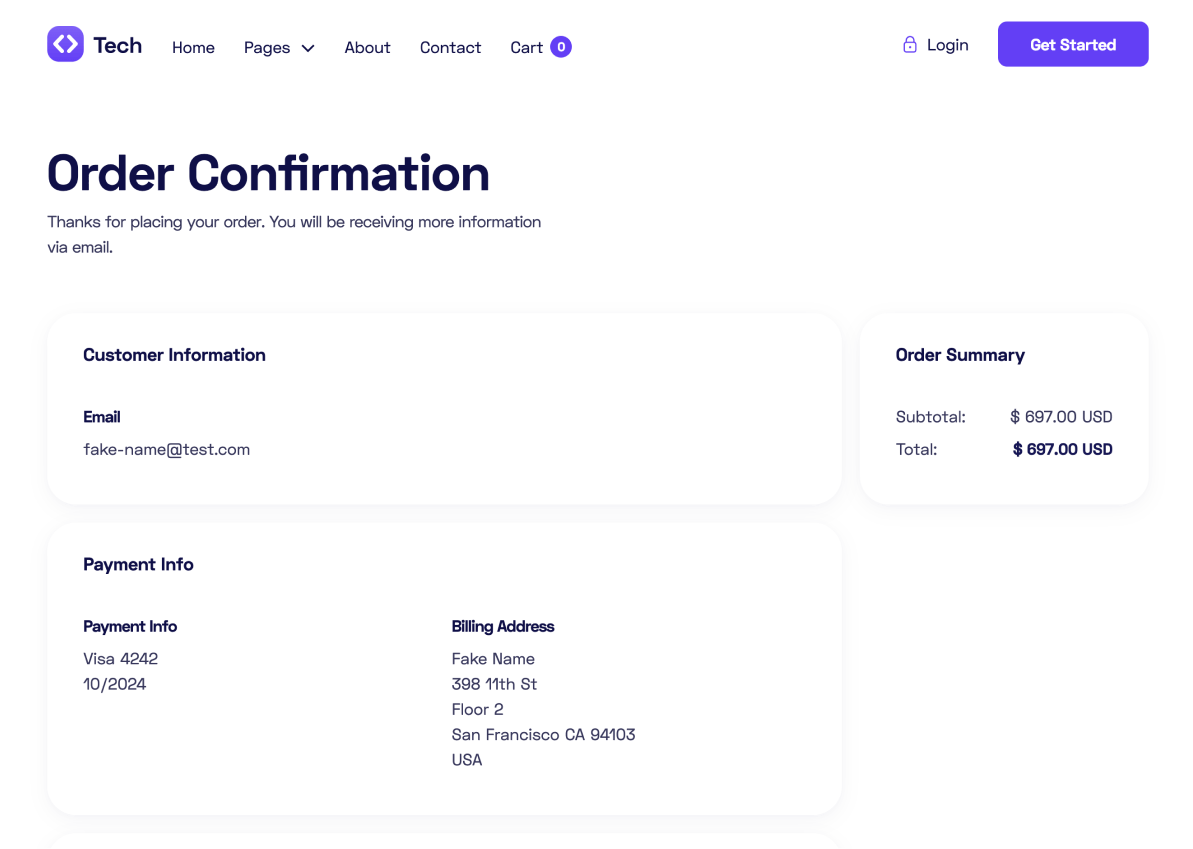This screenshot has height=849, width=1193.
Task: Expand the Pages dropdown chevron
Action: tap(308, 48)
